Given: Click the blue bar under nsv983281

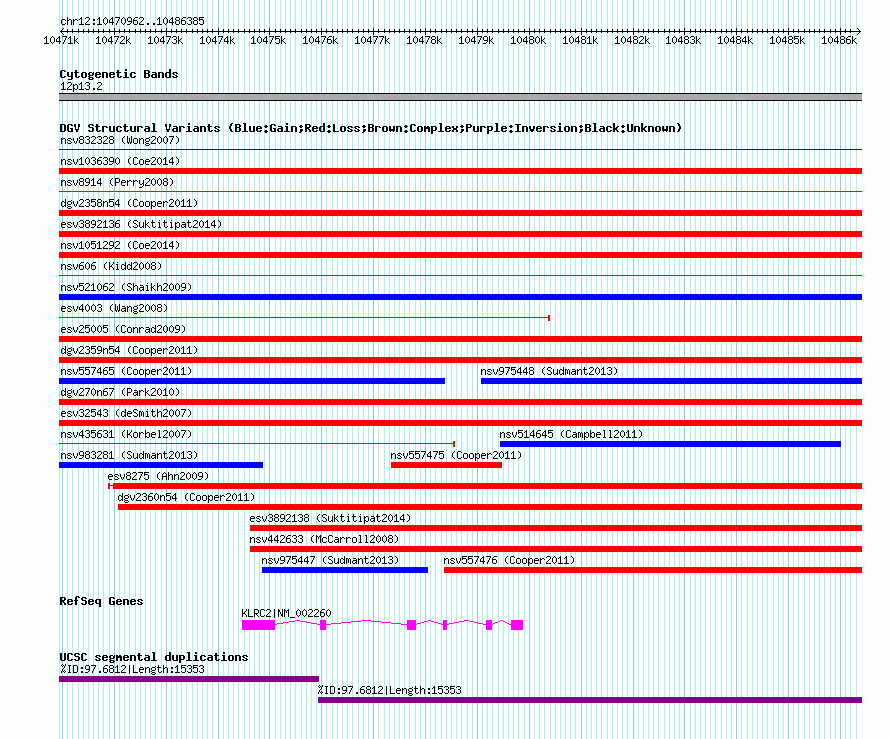Looking at the screenshot, I should pyautogui.click(x=161, y=465).
